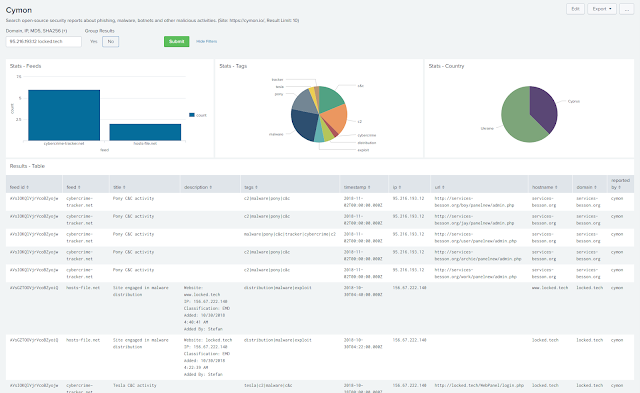Open the more options ellipsis menu
640x393 pixels.
click(x=627, y=9)
